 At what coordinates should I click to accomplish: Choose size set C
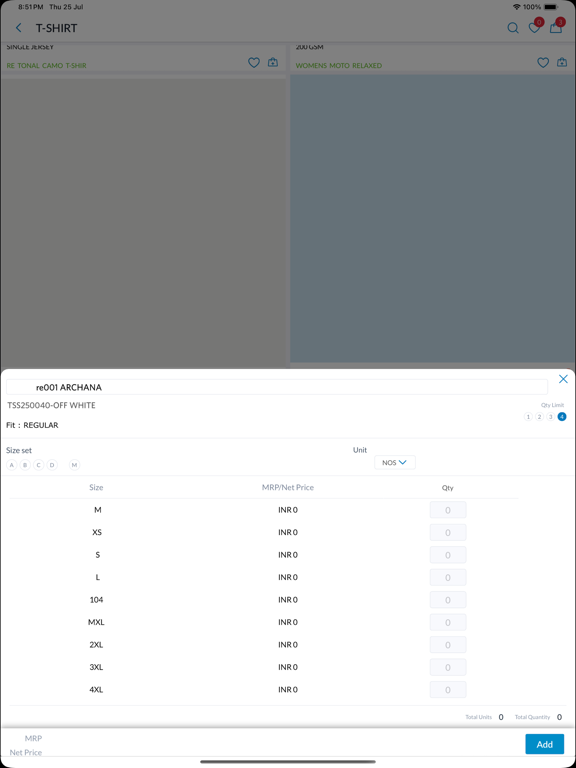[x=39, y=465]
